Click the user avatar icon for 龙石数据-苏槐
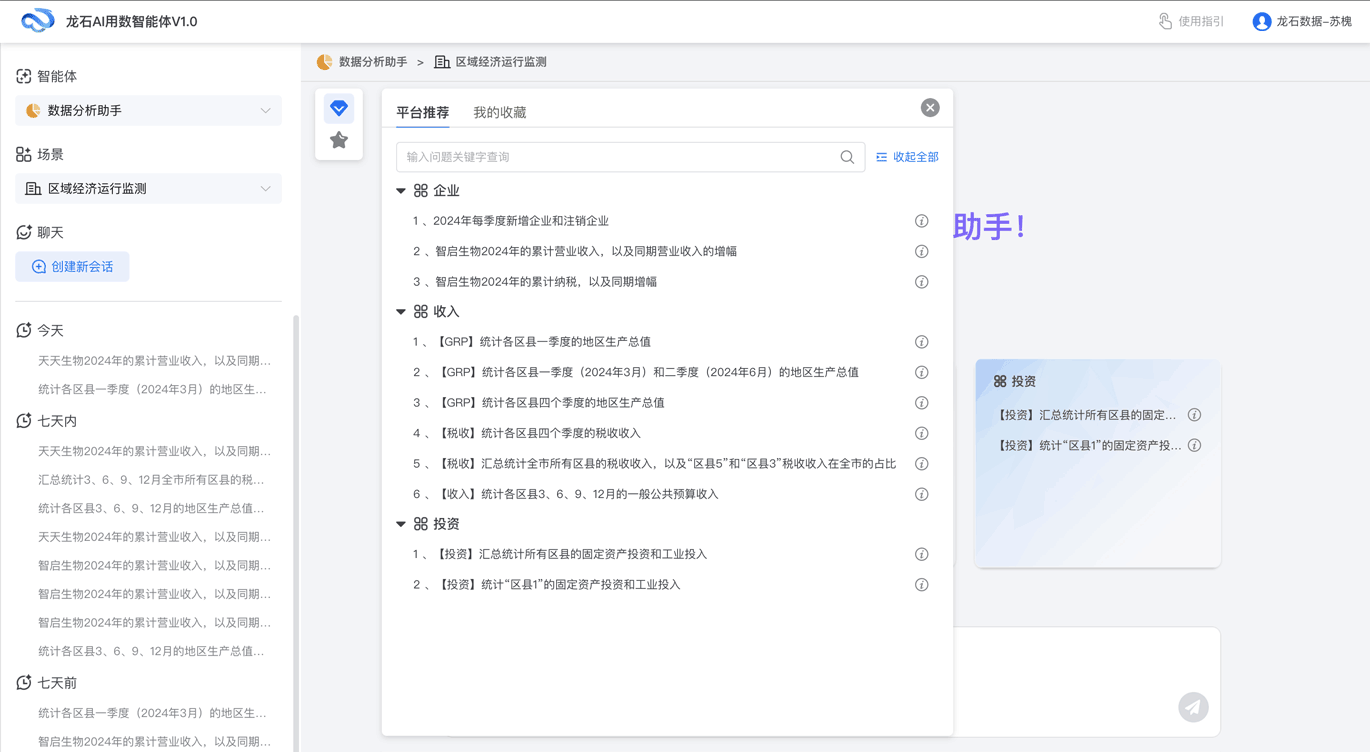The width and height of the screenshot is (1370, 752). pyautogui.click(x=1260, y=20)
